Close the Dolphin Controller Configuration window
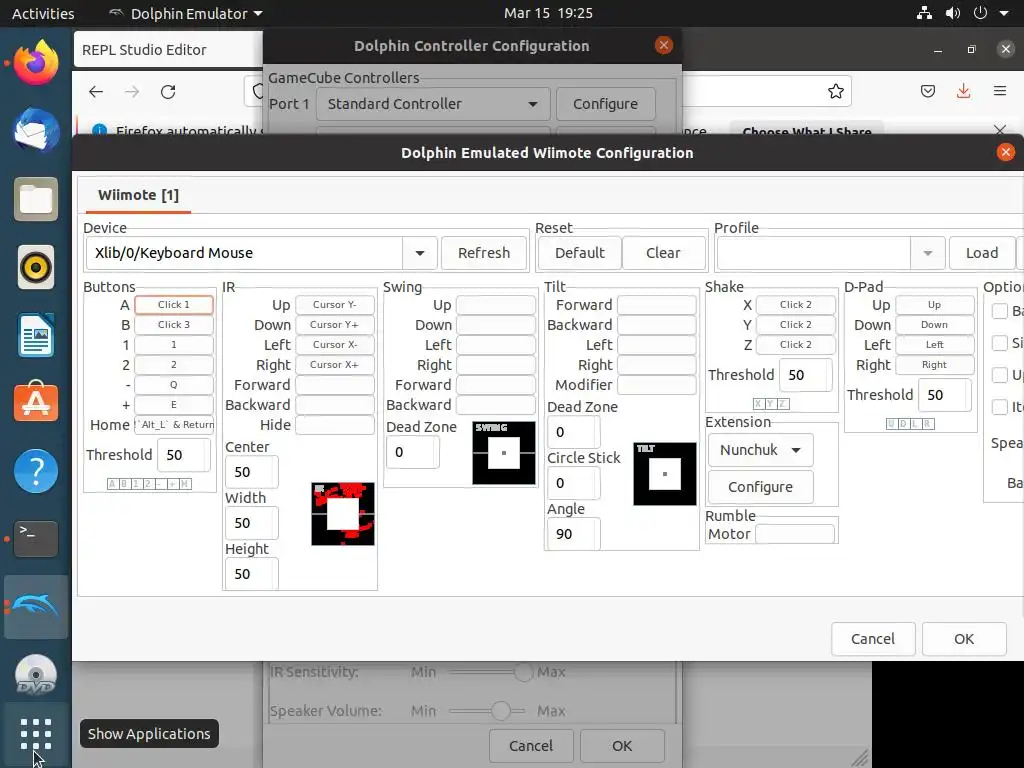The width and height of the screenshot is (1024, 768). coord(664,45)
